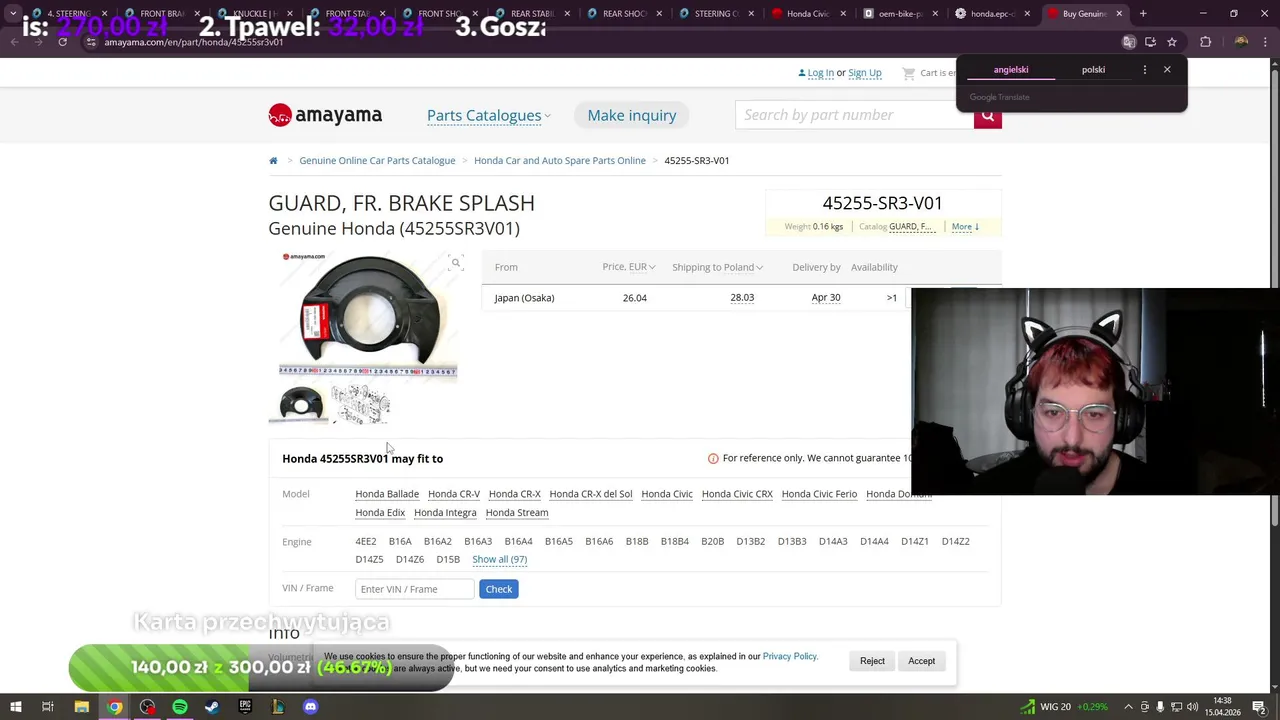Image resolution: width=1280 pixels, height=720 pixels.
Task: Click the Enter VIN / Frame field
Action: coord(414,589)
